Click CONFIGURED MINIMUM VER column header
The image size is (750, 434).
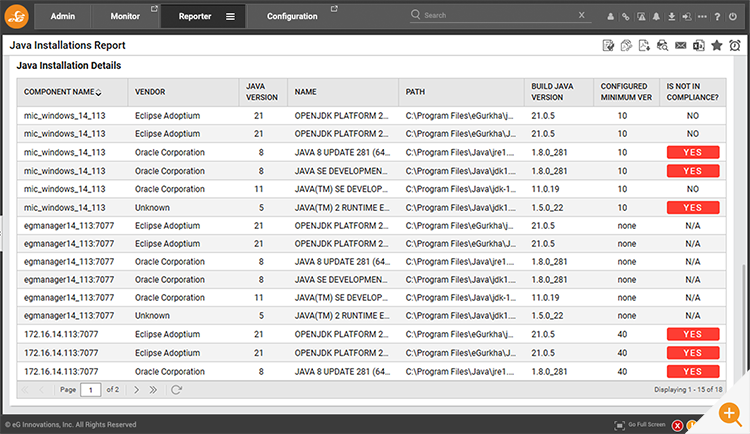pos(626,92)
